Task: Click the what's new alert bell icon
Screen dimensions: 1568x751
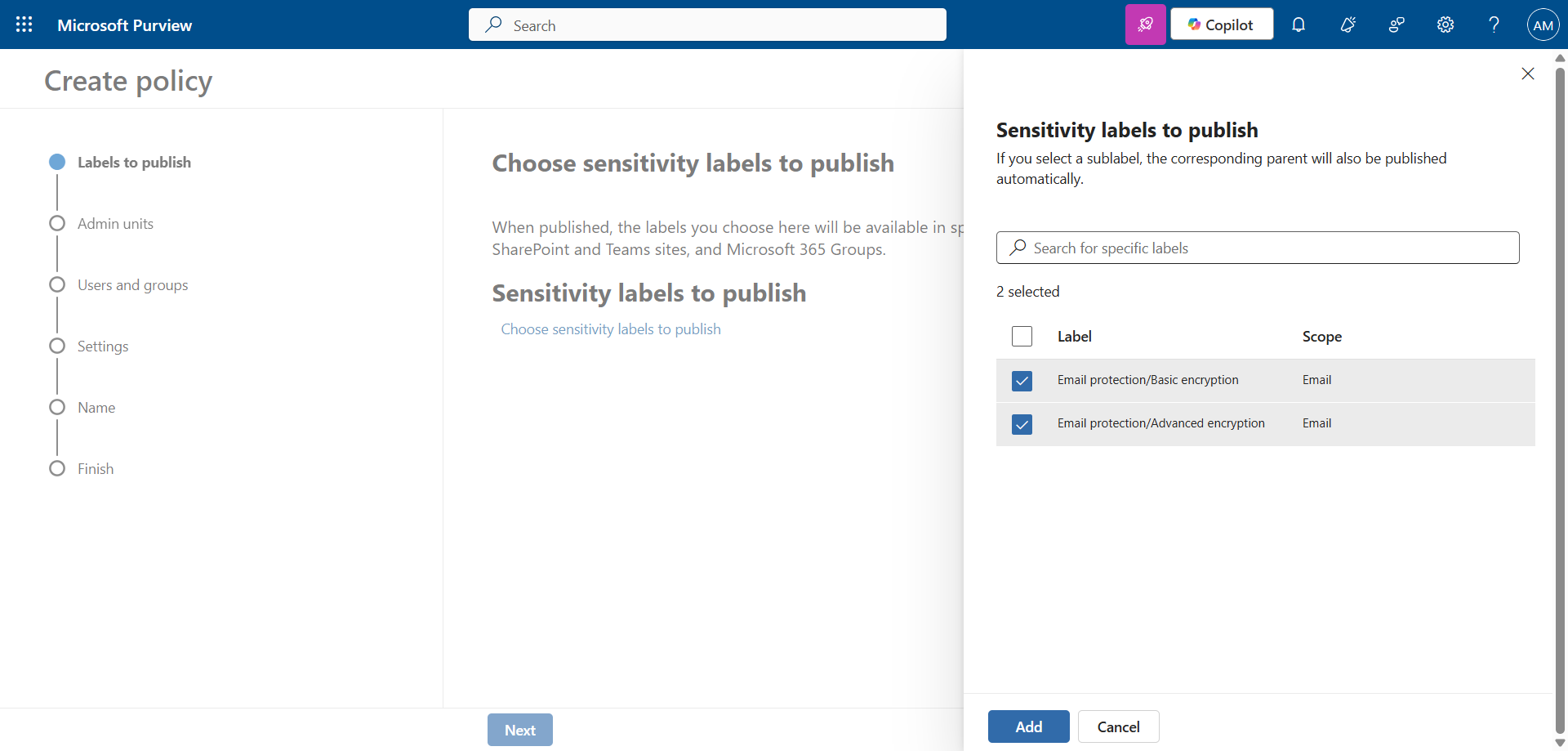Action: coord(1347,25)
